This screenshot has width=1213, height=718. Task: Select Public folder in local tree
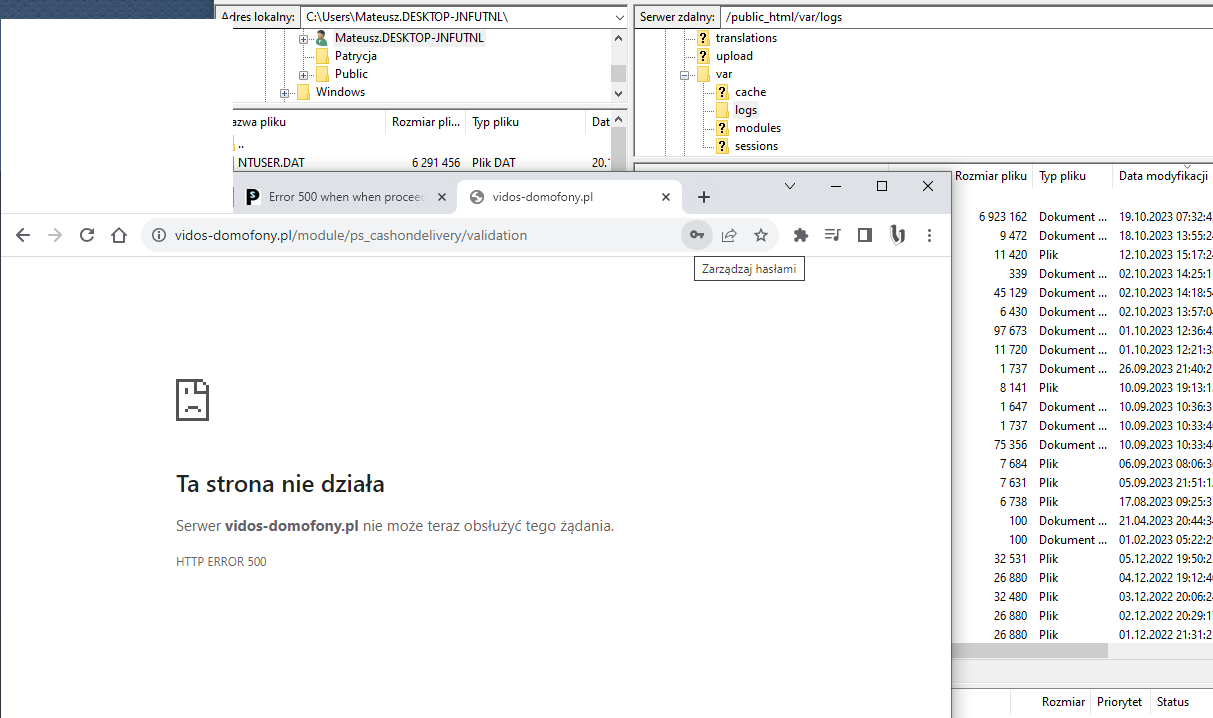[351, 74]
